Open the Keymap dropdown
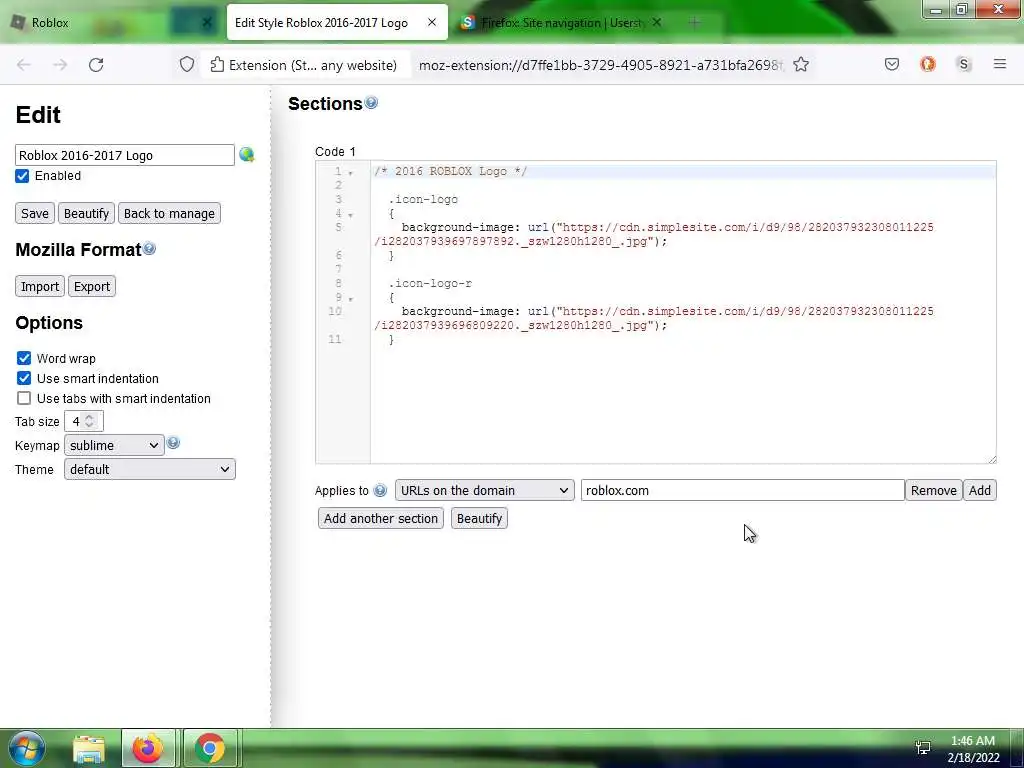Screen dimensions: 1024x768 (x=114, y=445)
